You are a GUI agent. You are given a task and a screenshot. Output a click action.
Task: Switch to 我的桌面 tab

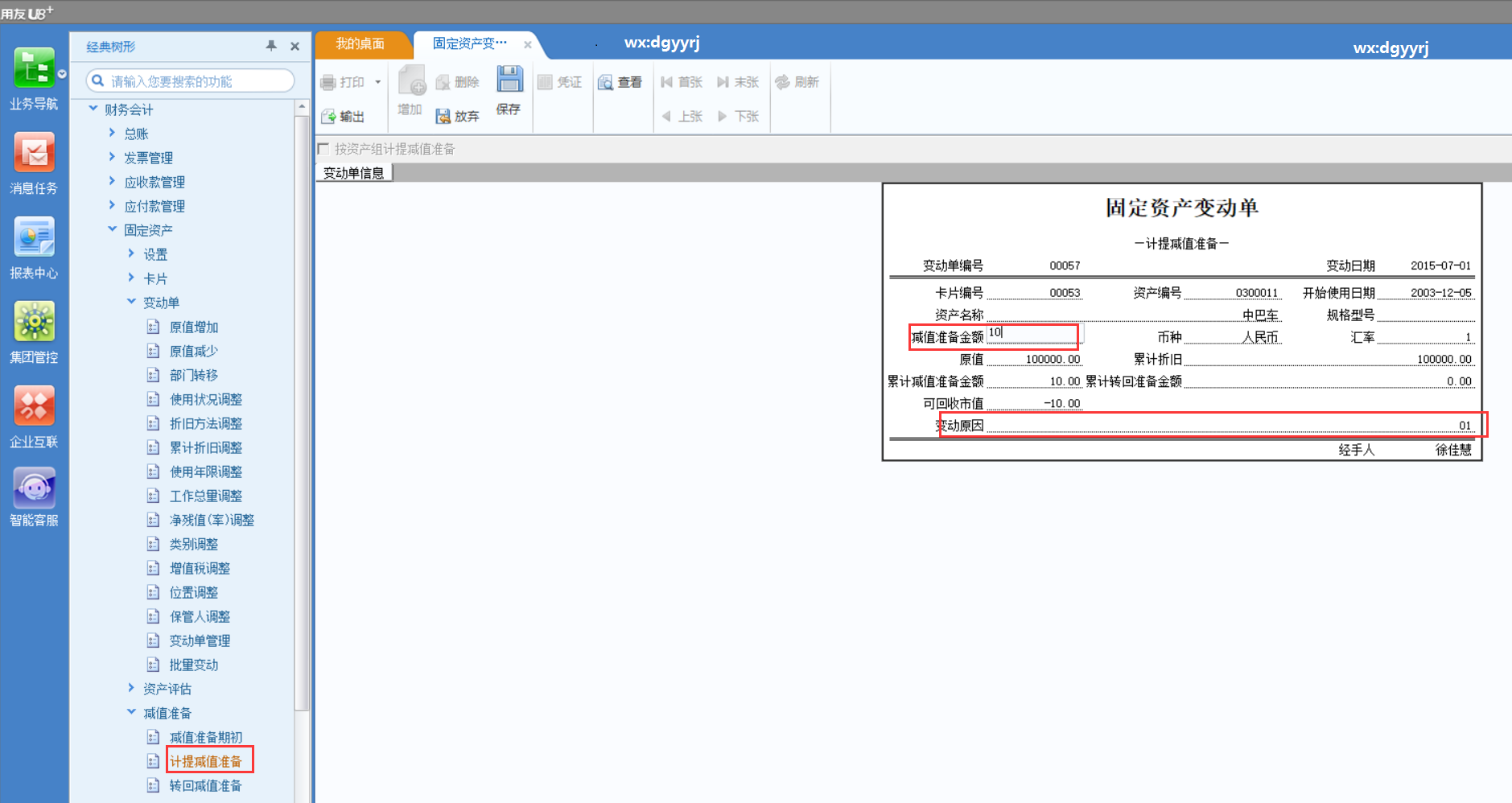(360, 43)
